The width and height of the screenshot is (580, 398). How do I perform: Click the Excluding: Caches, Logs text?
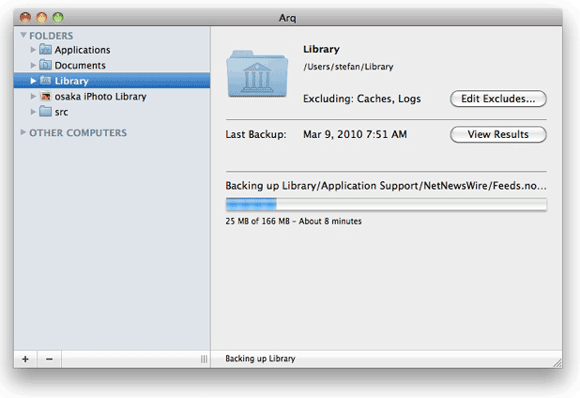[x=362, y=99]
